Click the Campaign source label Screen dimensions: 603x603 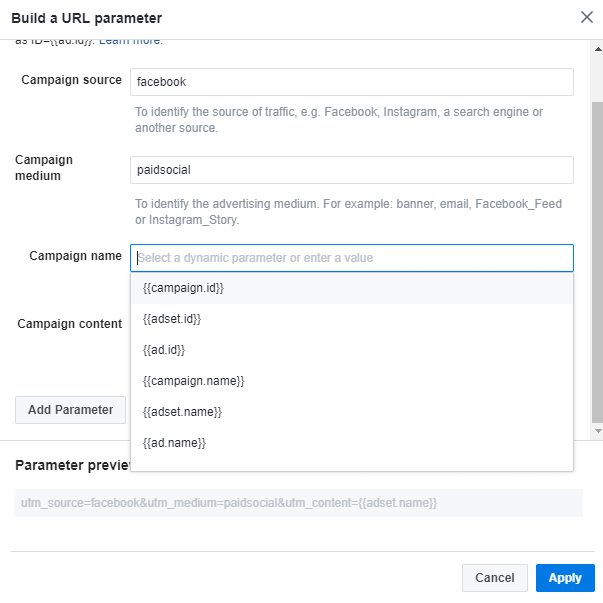71,80
